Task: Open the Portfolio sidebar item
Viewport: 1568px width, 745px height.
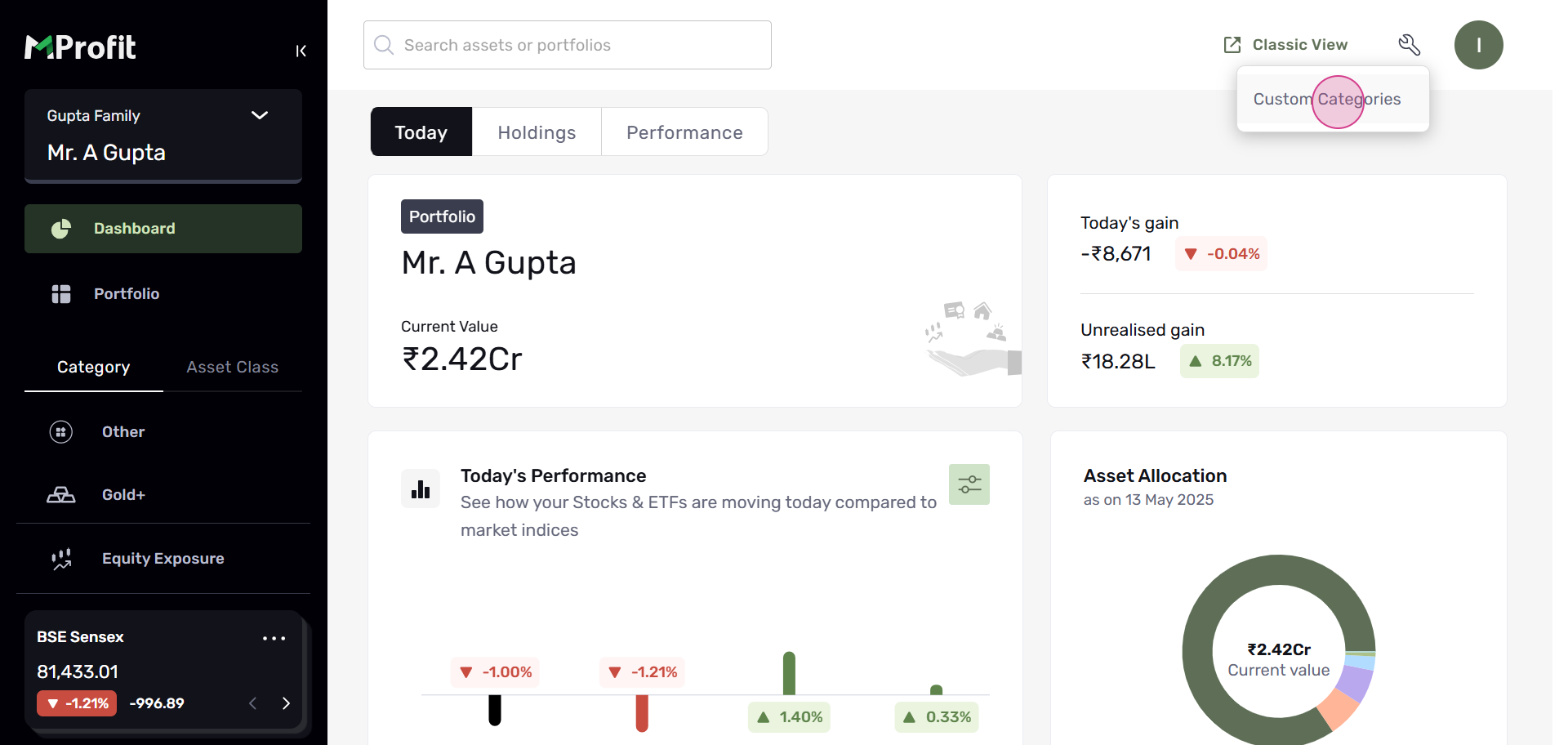Action: (x=127, y=294)
